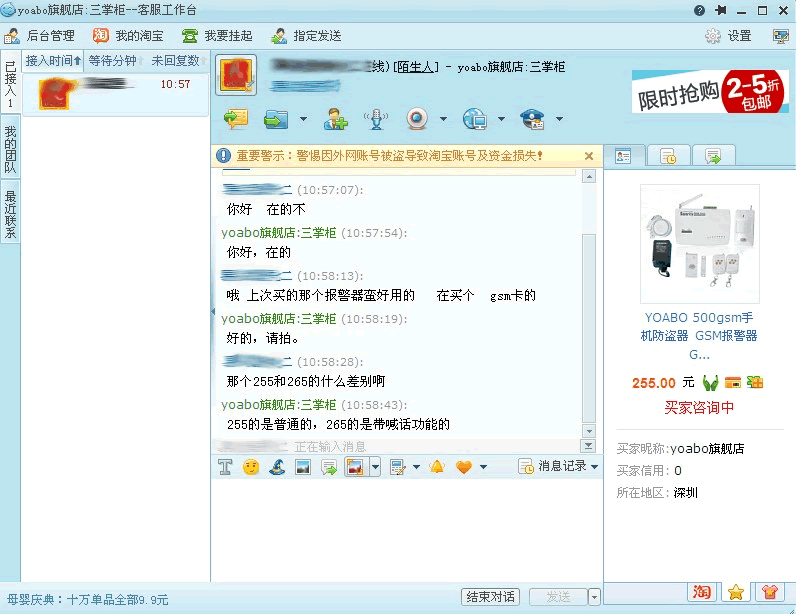Expand the send file dropdown arrow
Image resolution: width=796 pixels, height=614 pixels.
[303, 120]
